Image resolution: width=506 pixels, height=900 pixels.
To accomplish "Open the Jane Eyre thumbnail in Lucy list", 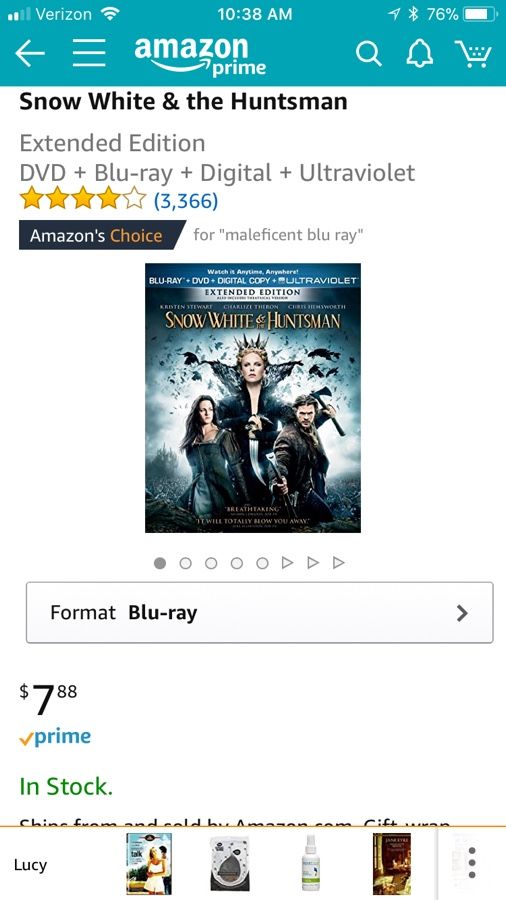I will coord(391,864).
